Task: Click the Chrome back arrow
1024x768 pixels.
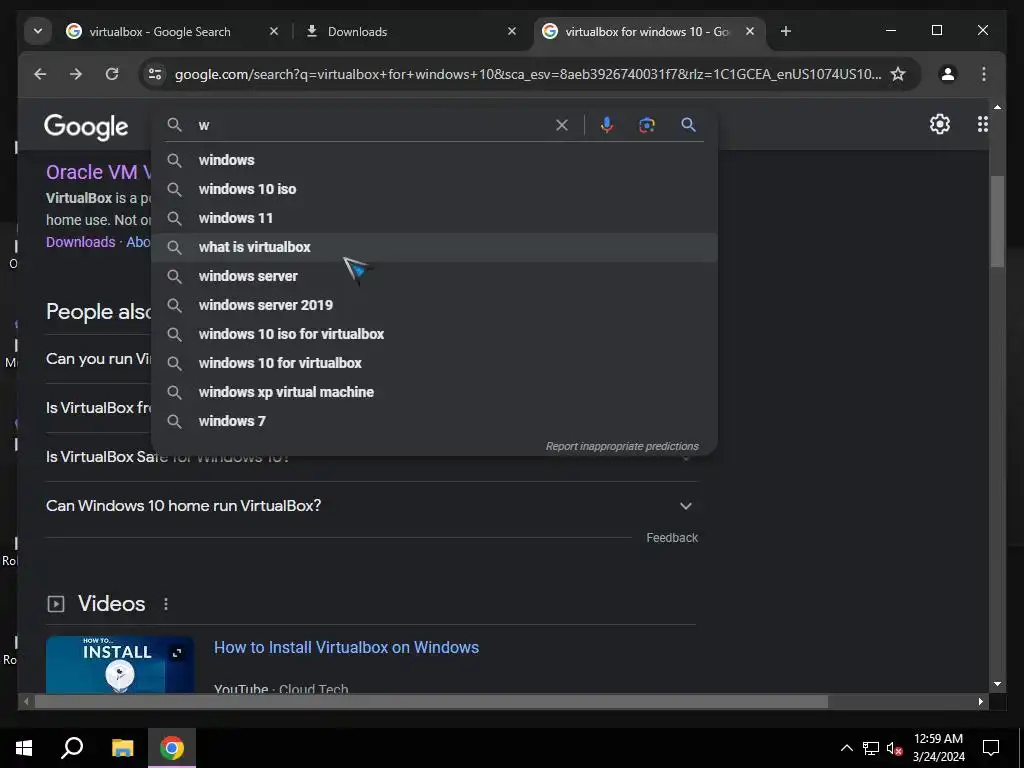Action: 40,74
